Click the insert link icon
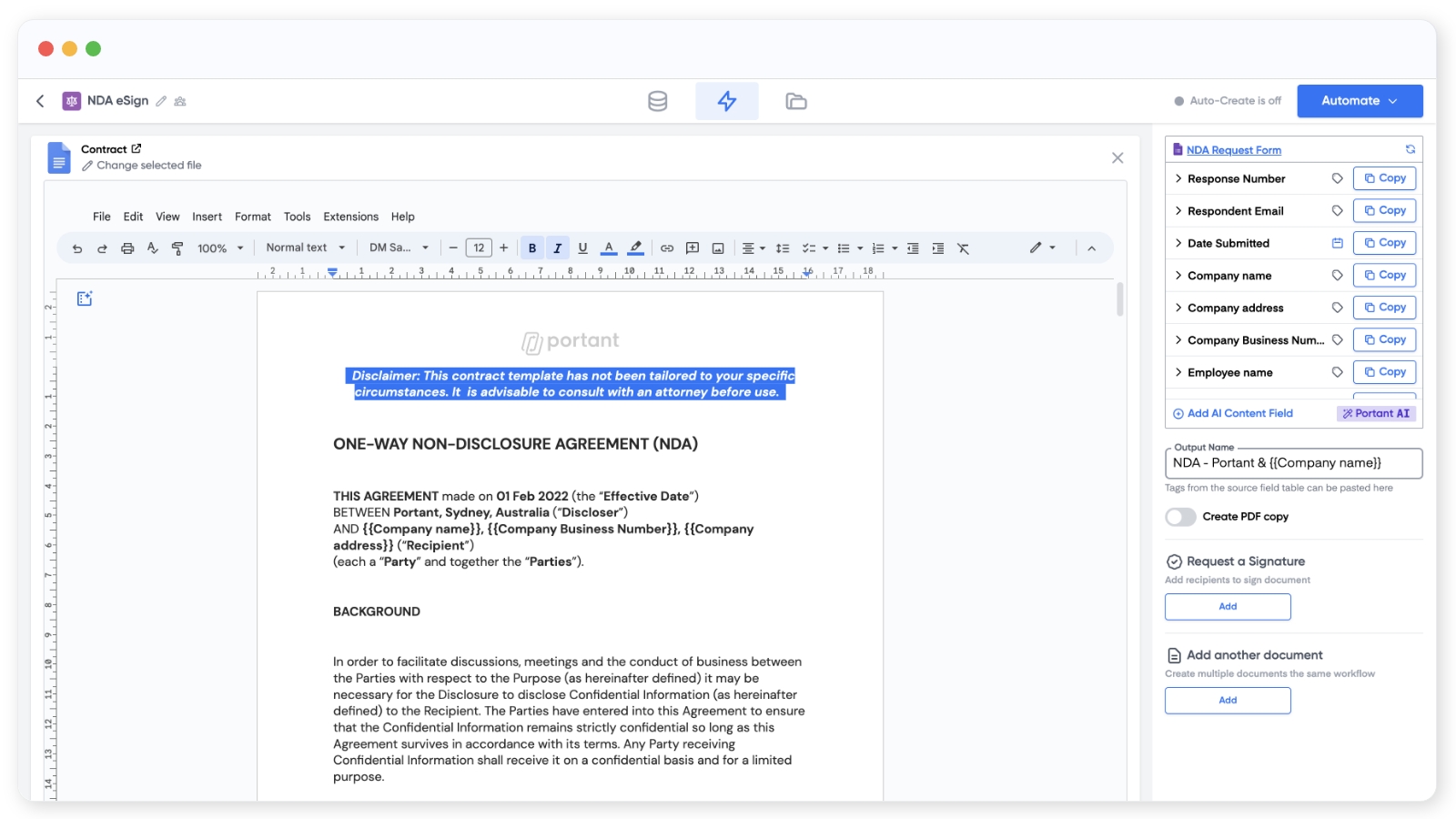The width and height of the screenshot is (1456, 819). [667, 248]
